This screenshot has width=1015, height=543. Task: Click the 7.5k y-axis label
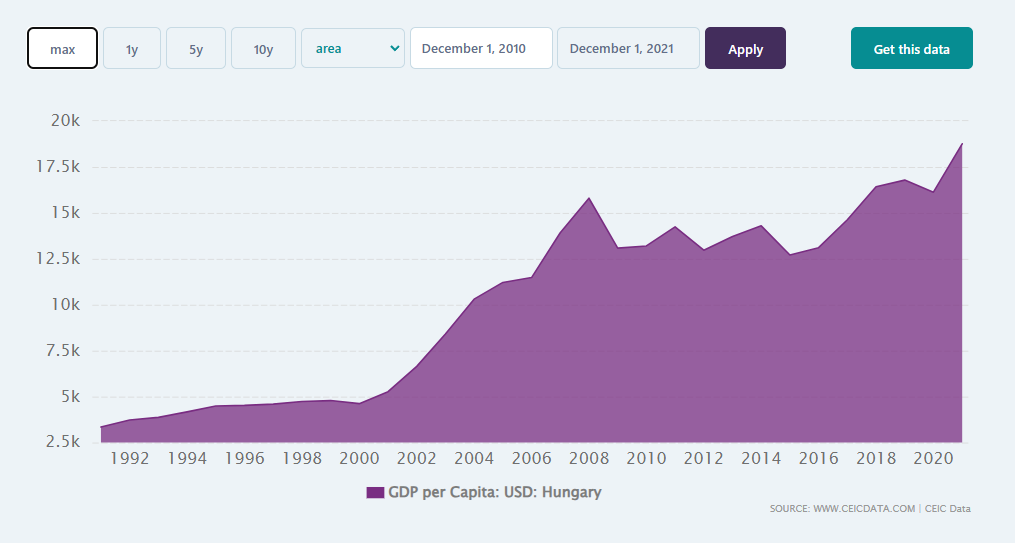tap(63, 350)
